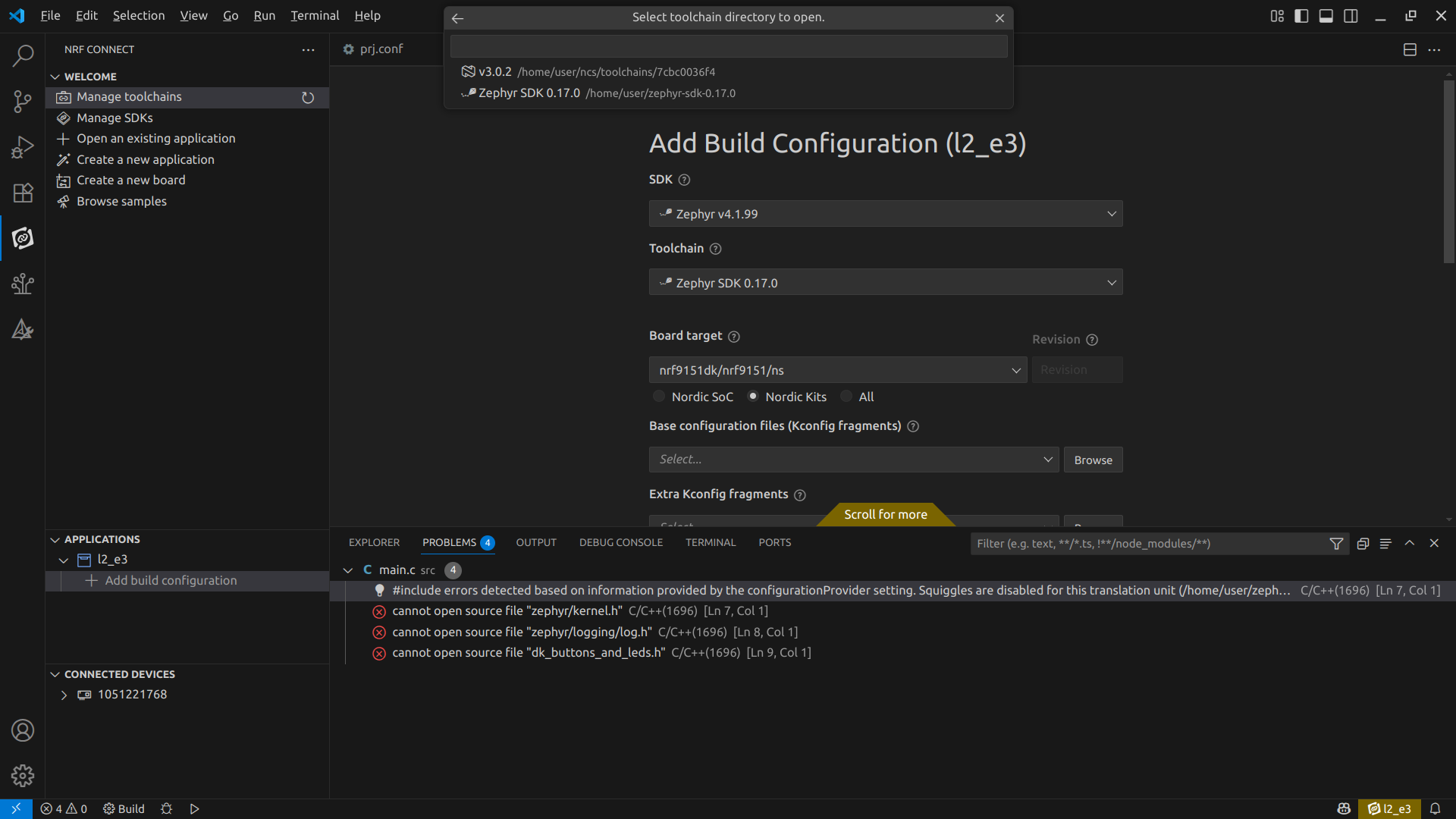This screenshot has height=819, width=1456.
Task: Focus toolchain picker input field
Action: (x=729, y=46)
